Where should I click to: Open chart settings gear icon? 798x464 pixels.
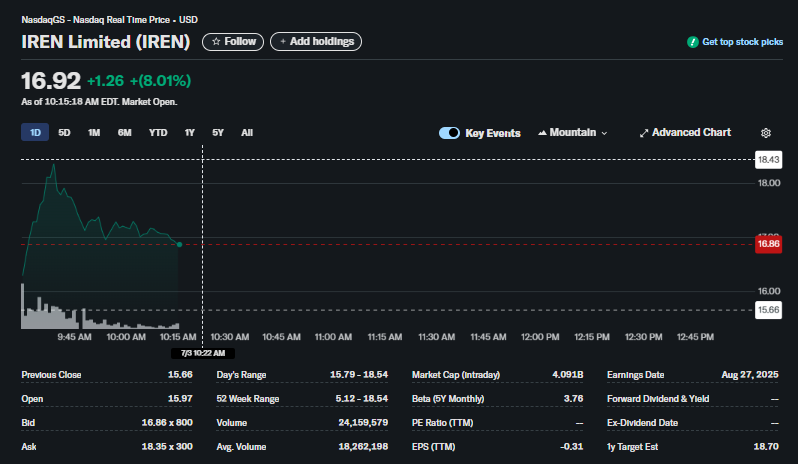click(x=765, y=133)
